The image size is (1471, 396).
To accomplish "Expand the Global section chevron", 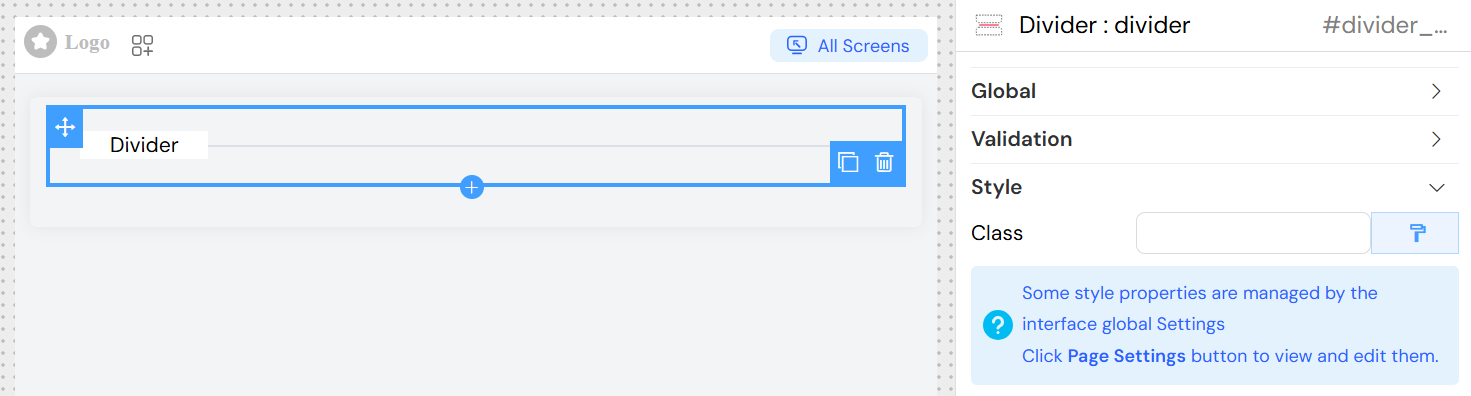I will (x=1437, y=91).
